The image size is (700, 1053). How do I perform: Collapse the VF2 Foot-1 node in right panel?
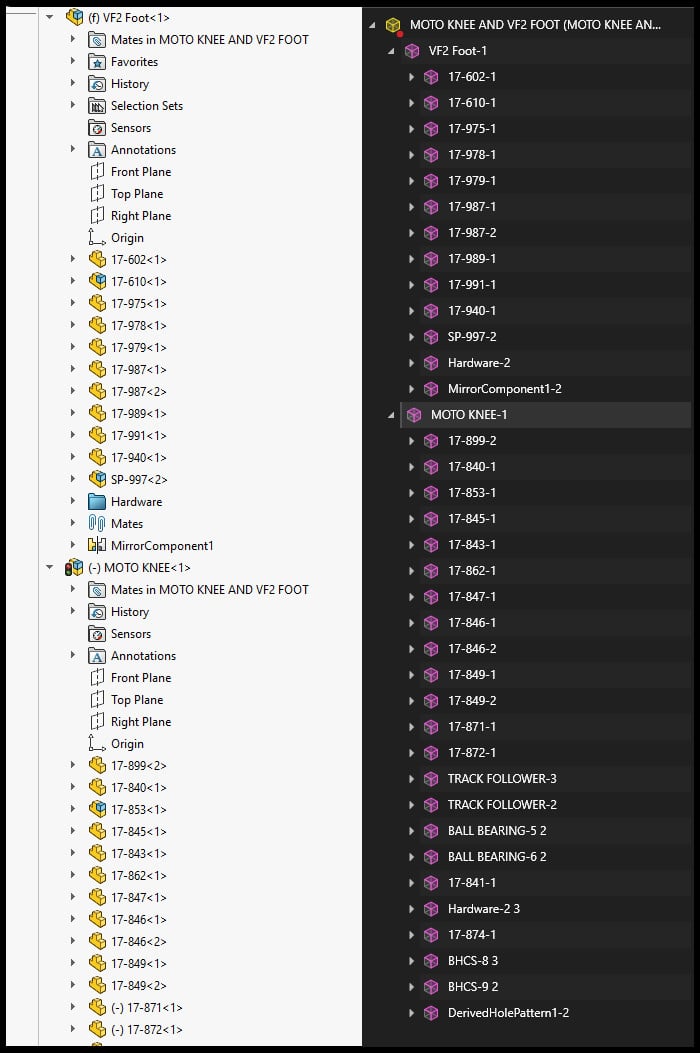390,51
